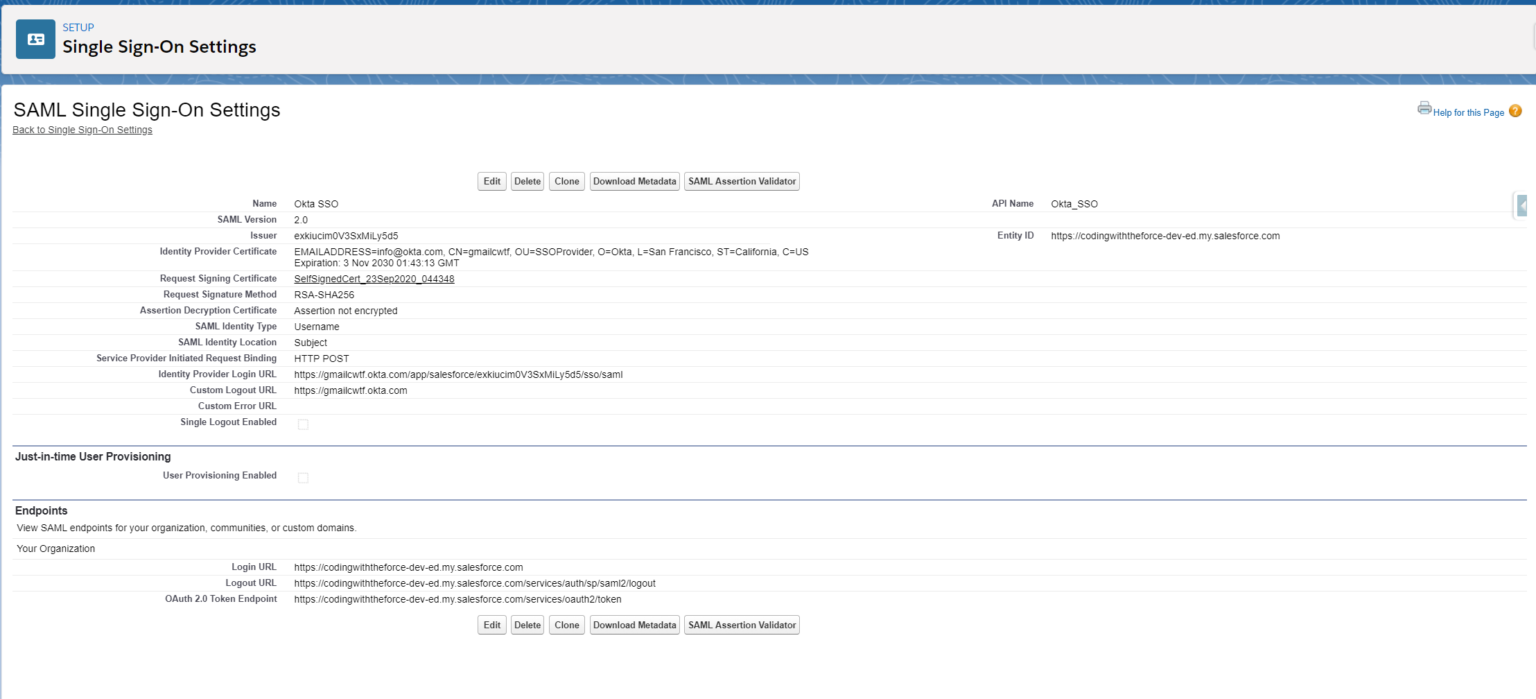The width and height of the screenshot is (1536, 699).
Task: Enable the User Provisioning Enabled checkbox
Action: coord(303,477)
